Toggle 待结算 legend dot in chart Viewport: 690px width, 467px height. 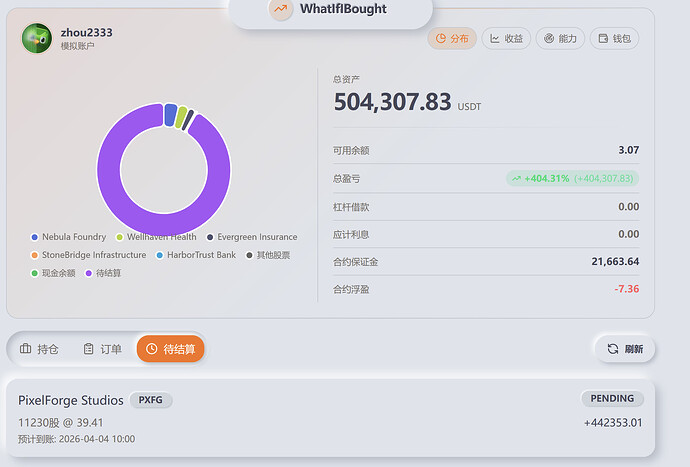[88, 273]
